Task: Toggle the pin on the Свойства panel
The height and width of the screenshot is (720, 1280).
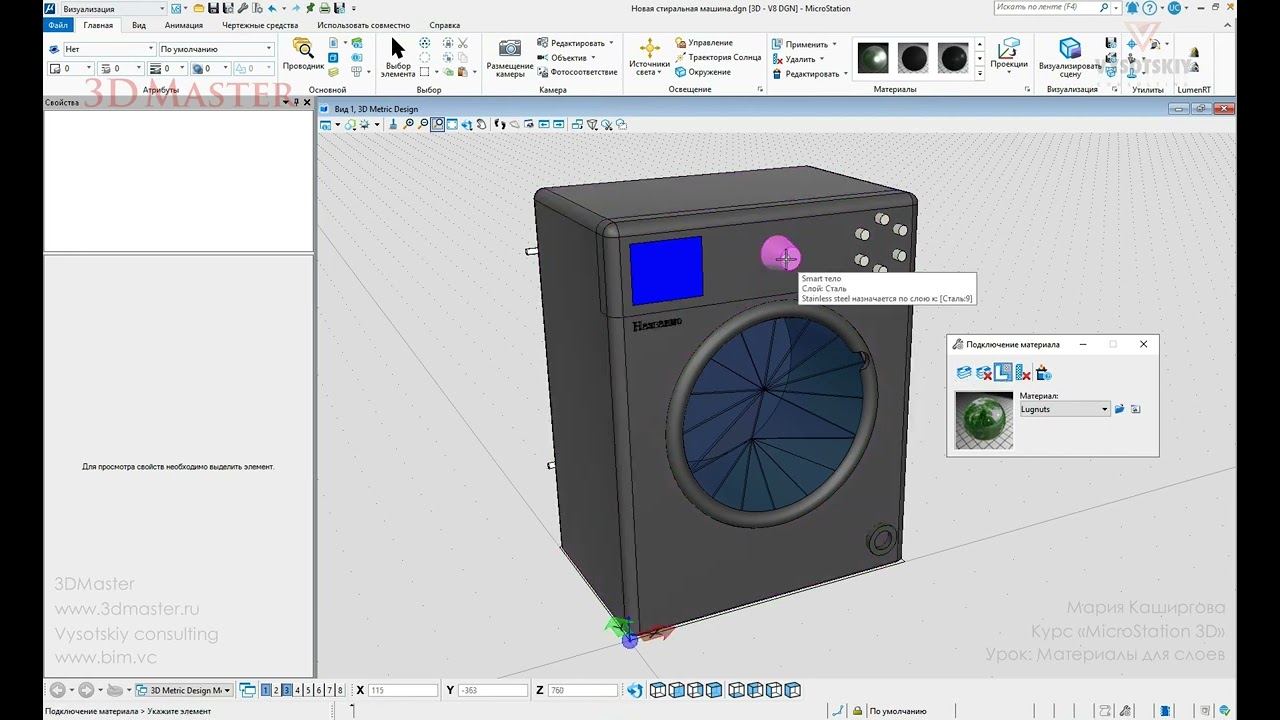Action: [296, 102]
